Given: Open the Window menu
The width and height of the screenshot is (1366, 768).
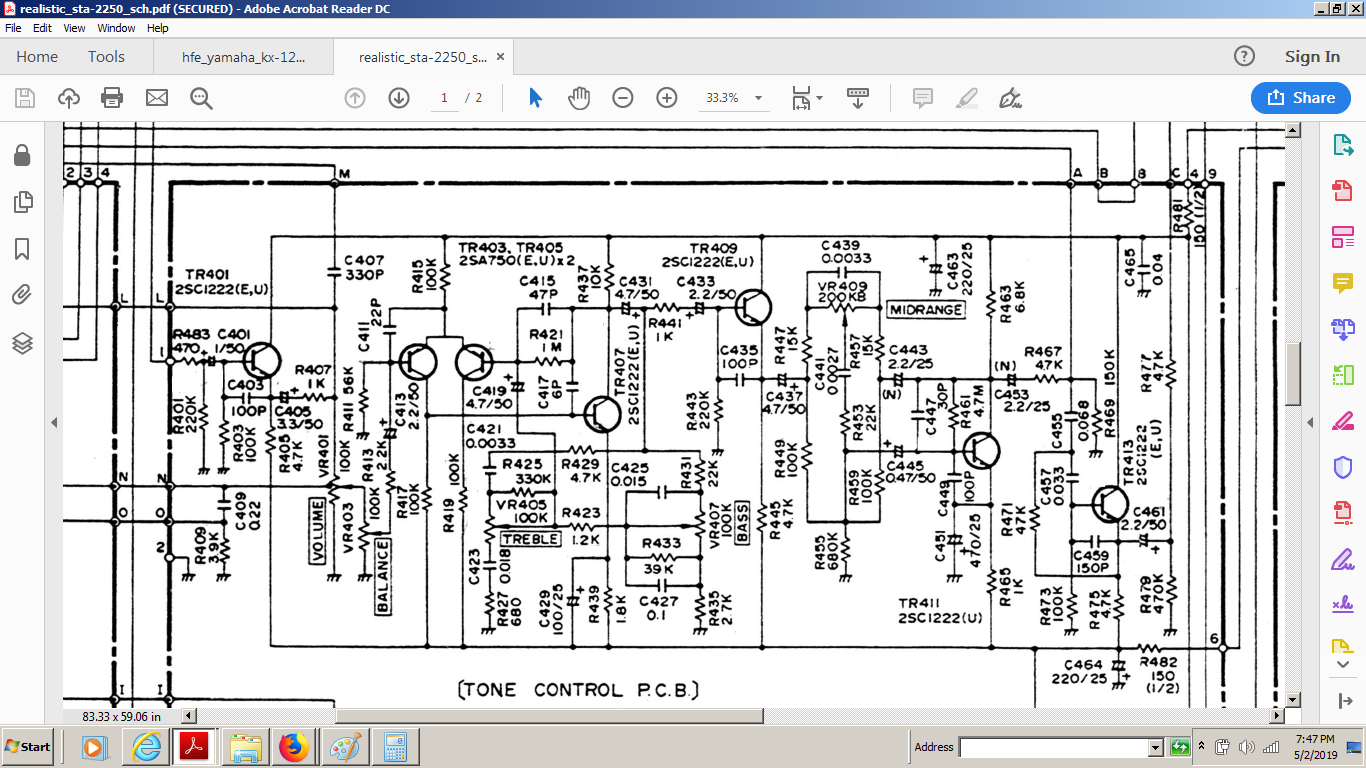Looking at the screenshot, I should [x=117, y=28].
